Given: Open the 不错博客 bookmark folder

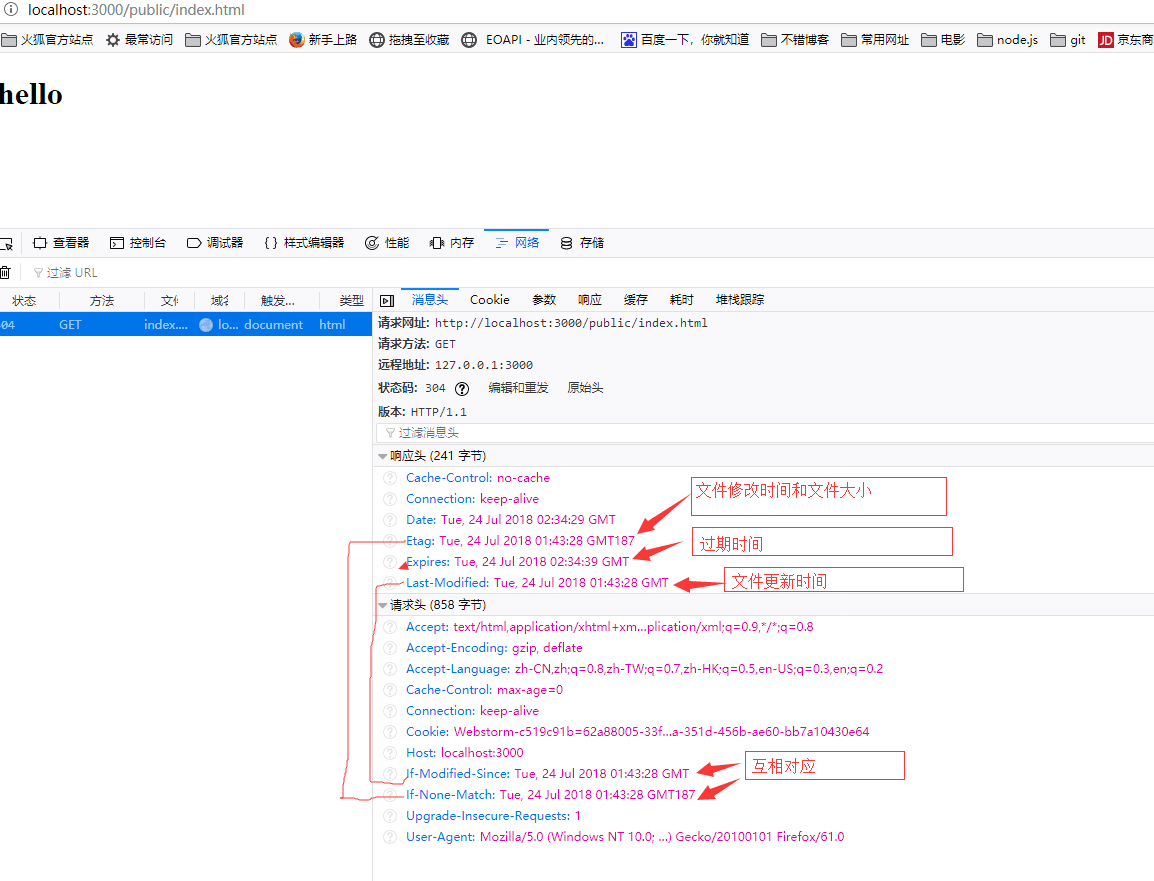Looking at the screenshot, I should point(795,40).
